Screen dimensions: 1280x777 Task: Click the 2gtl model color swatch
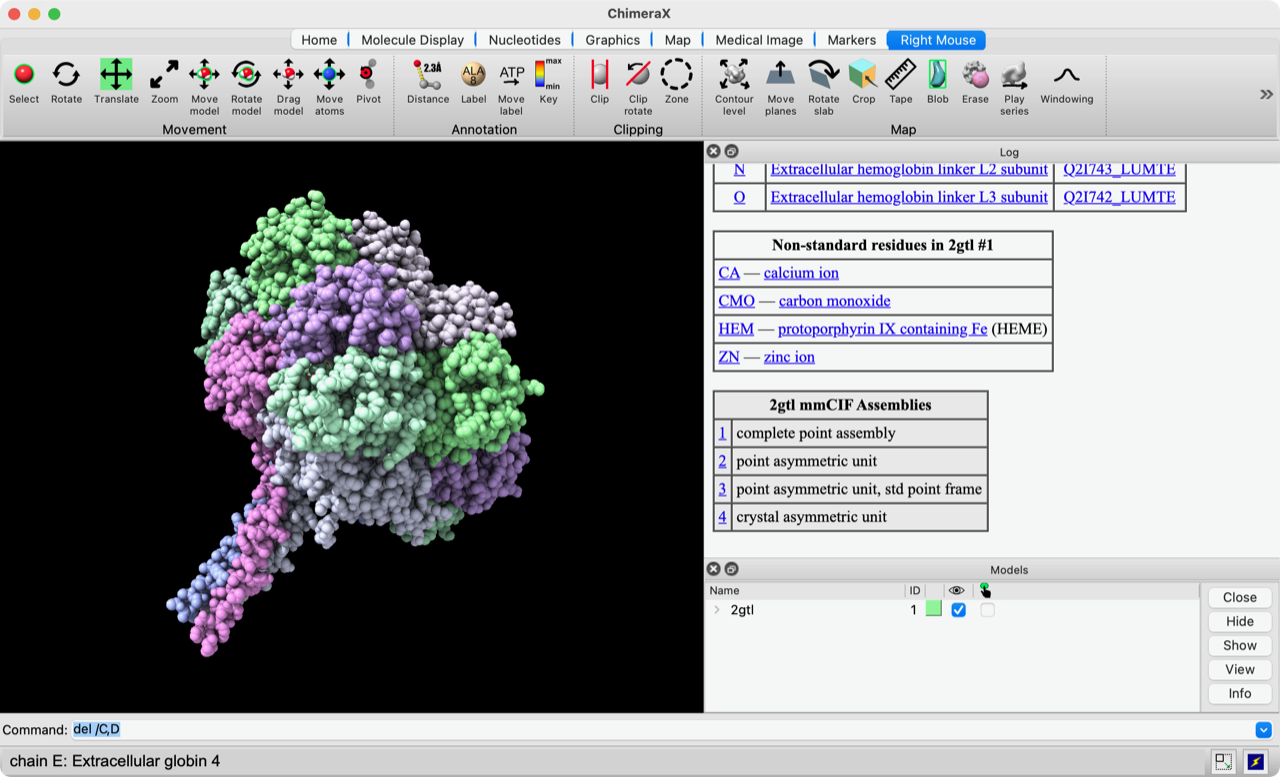(933, 609)
